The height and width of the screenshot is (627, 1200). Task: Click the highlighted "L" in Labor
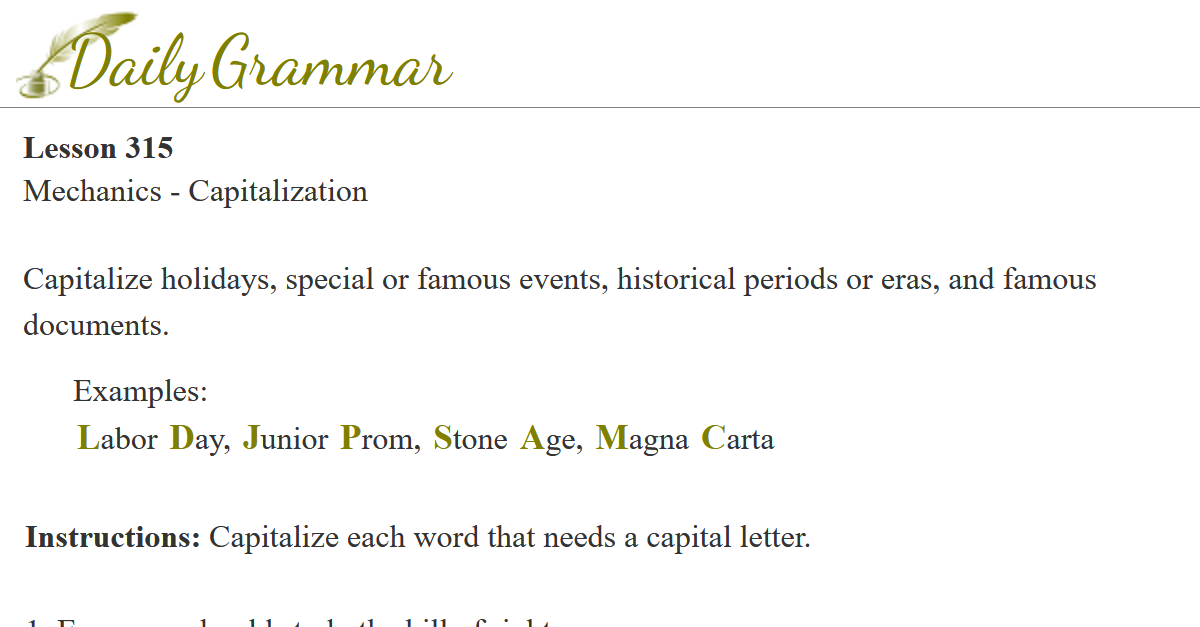coord(87,438)
